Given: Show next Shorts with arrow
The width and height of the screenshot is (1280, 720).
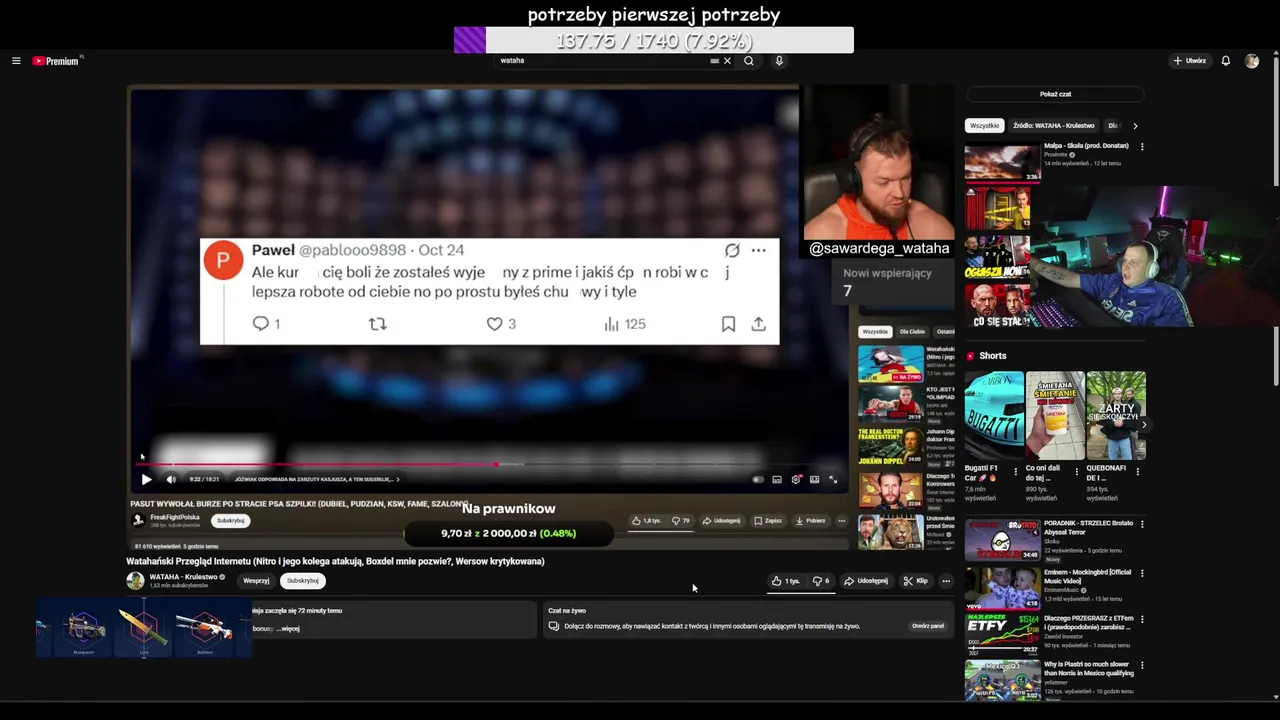Looking at the screenshot, I should click(1144, 425).
